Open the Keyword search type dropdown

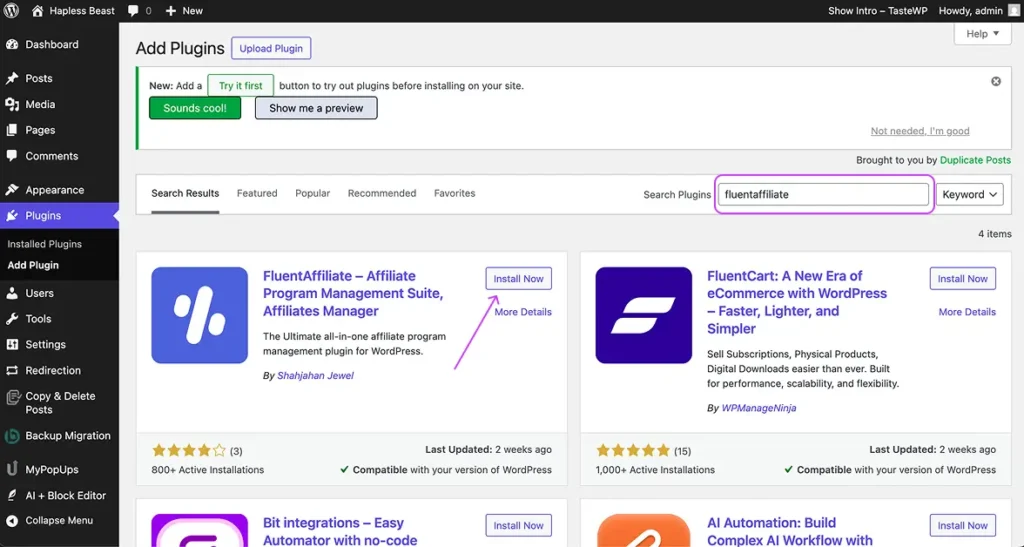click(x=970, y=195)
